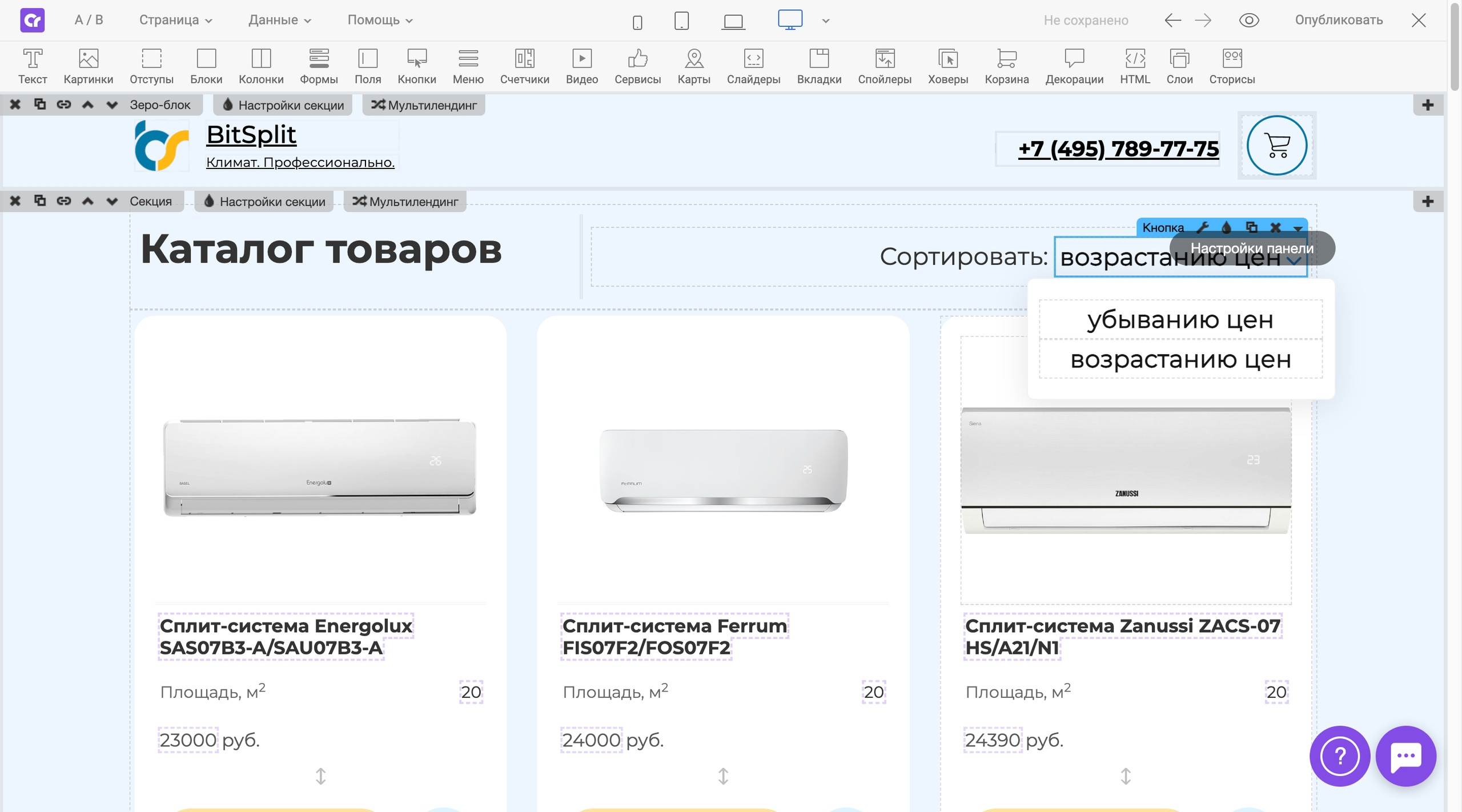Select the Текст tool
Viewport: 1462px width, 812px height.
[33, 66]
